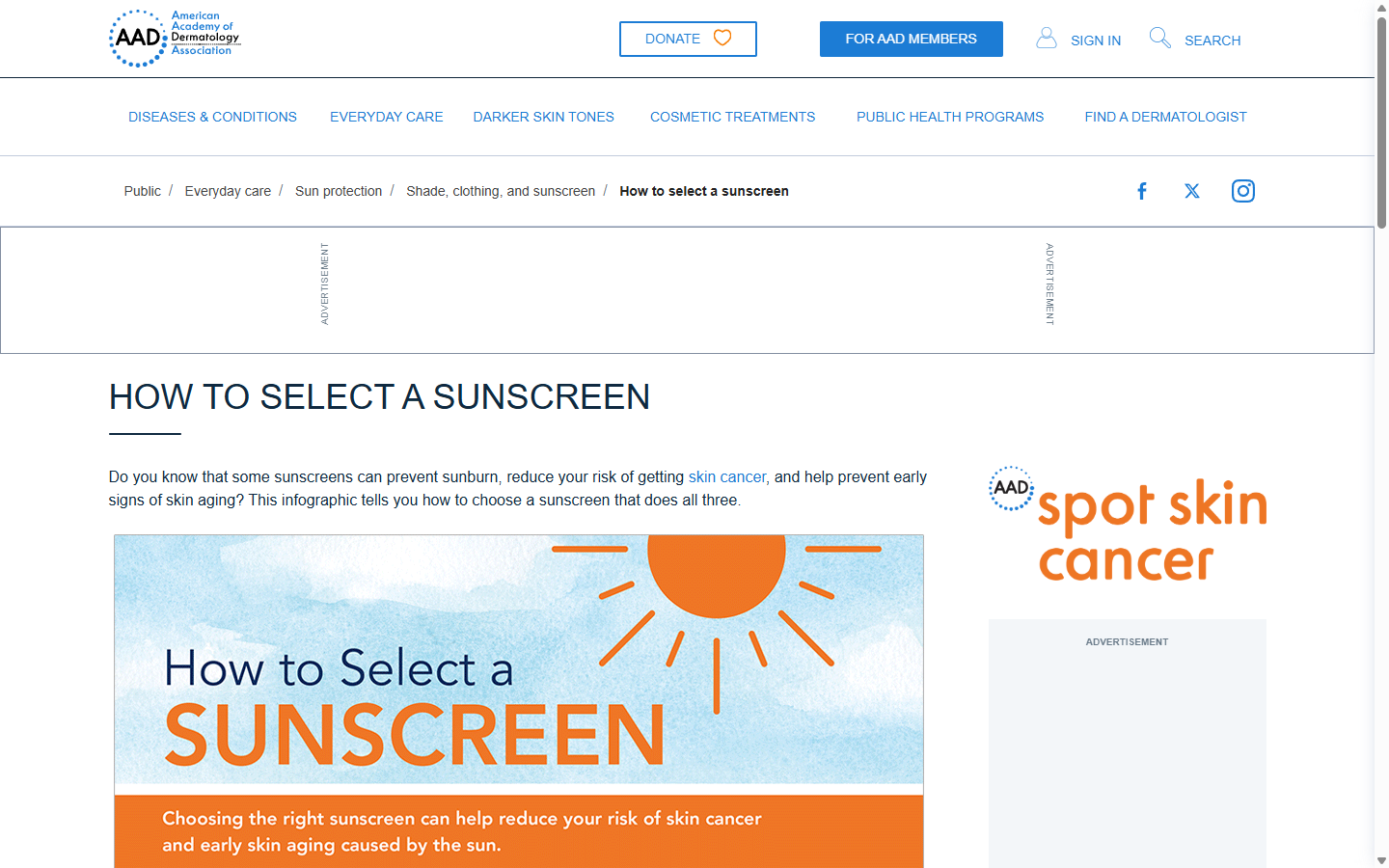Click the How to Select a Sunscreen heading
This screenshot has height=868, width=1389.
[x=379, y=396]
